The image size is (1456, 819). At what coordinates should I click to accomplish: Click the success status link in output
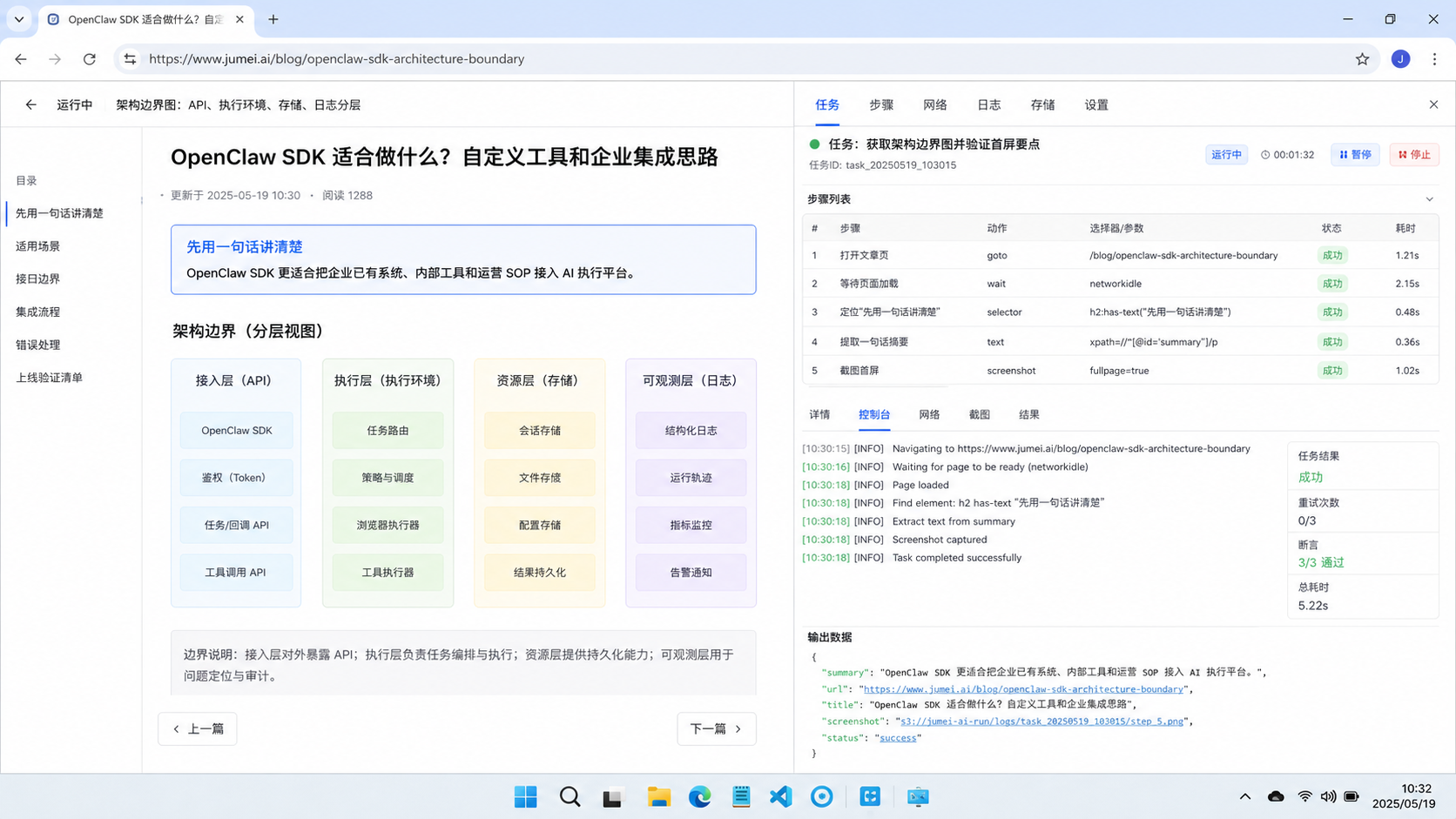click(898, 737)
